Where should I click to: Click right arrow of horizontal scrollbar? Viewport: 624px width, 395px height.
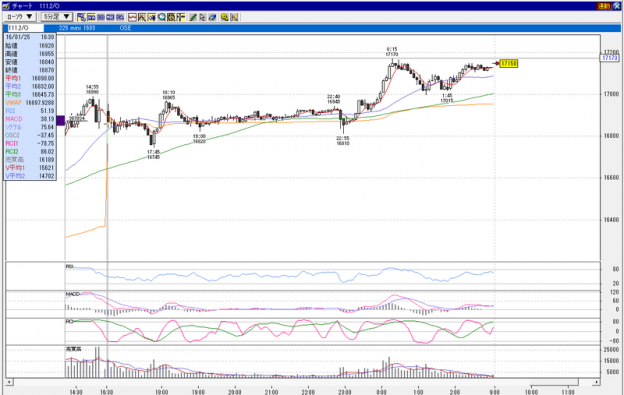point(596,382)
